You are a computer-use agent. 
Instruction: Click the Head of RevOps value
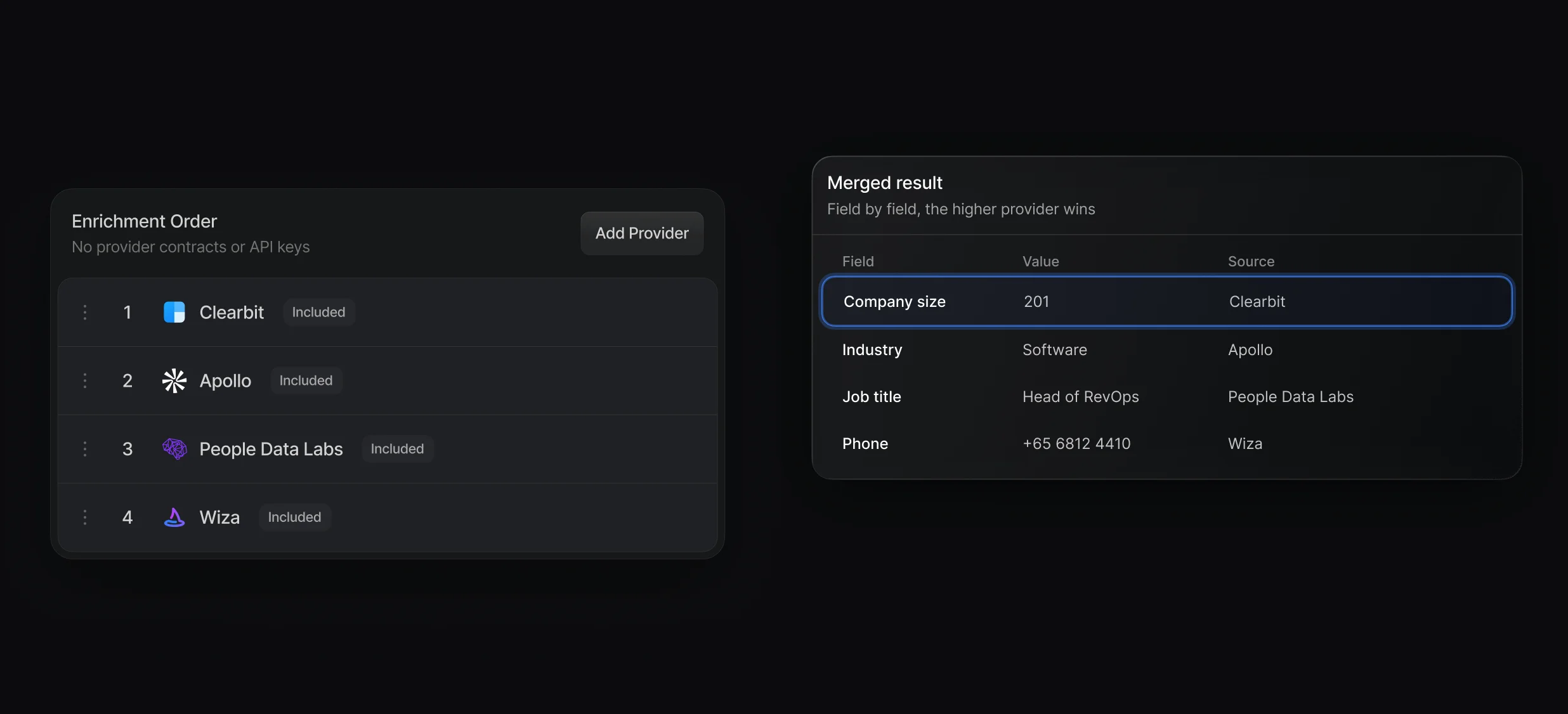coord(1080,397)
